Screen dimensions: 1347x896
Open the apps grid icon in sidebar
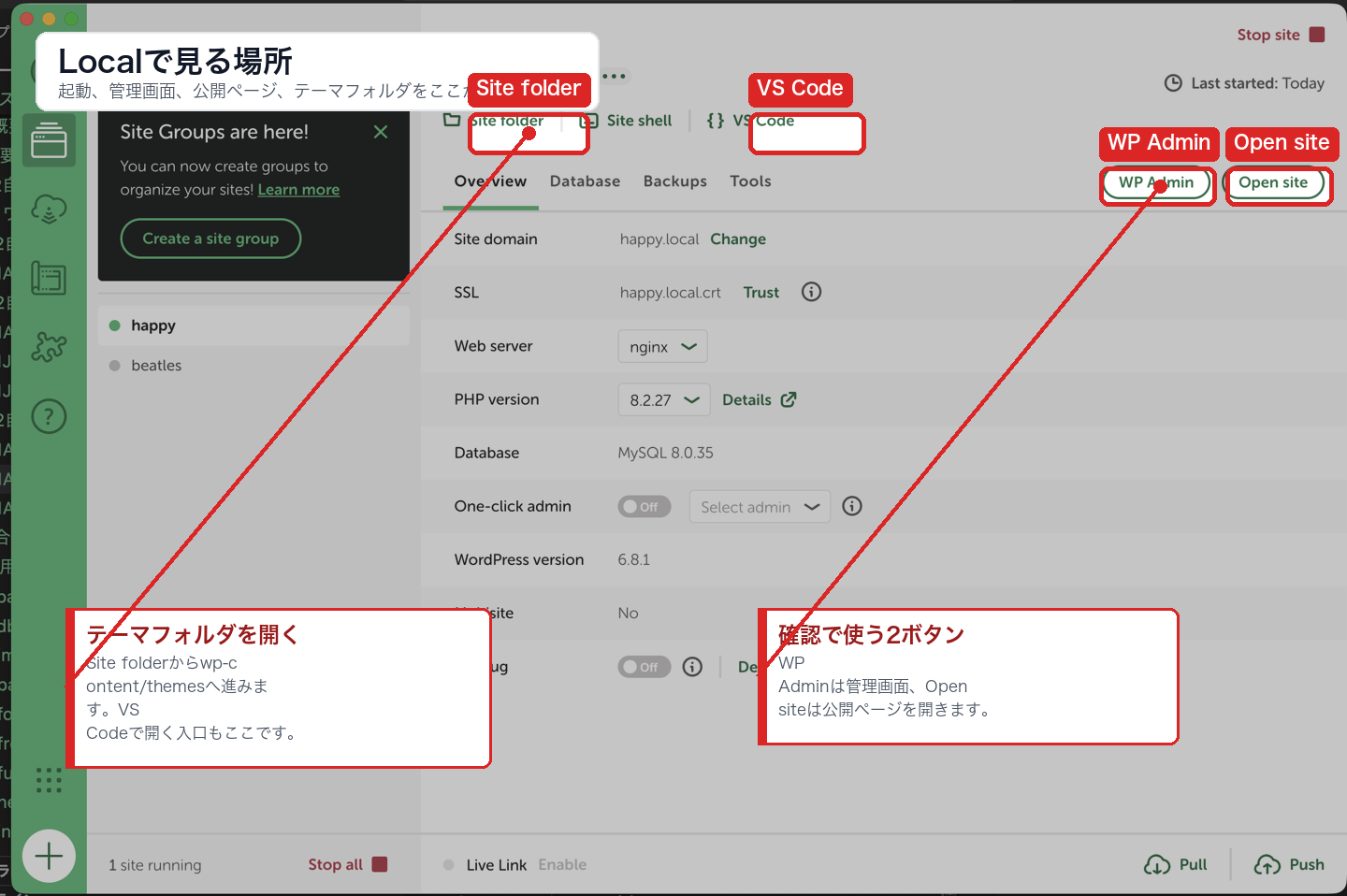(49, 780)
